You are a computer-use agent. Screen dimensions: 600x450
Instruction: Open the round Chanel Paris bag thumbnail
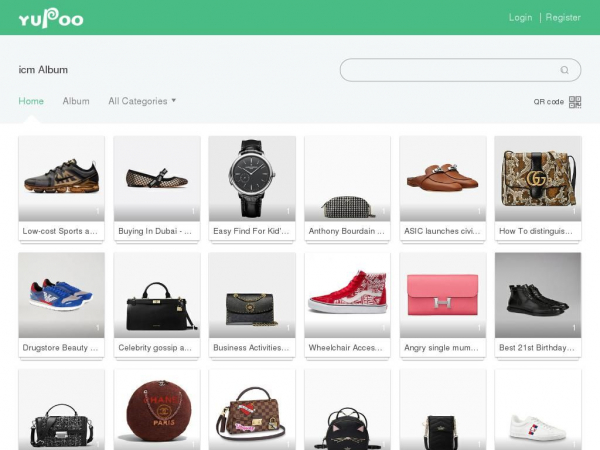[x=157, y=409]
